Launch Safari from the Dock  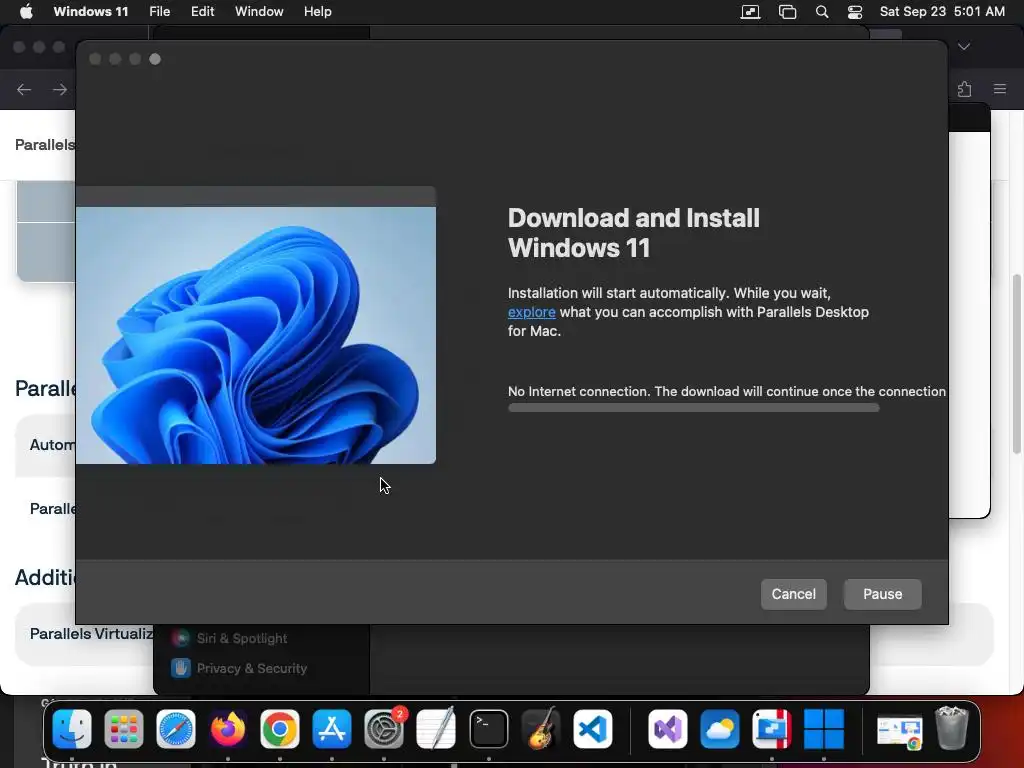coord(176,729)
